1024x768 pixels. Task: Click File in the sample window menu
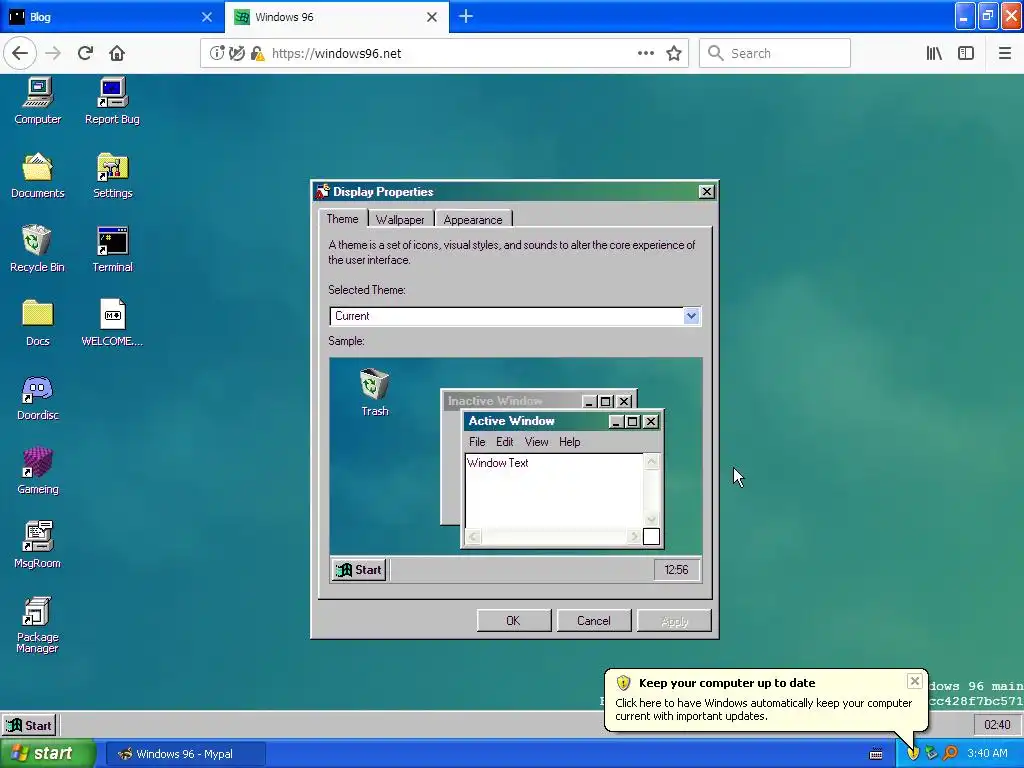click(x=477, y=442)
